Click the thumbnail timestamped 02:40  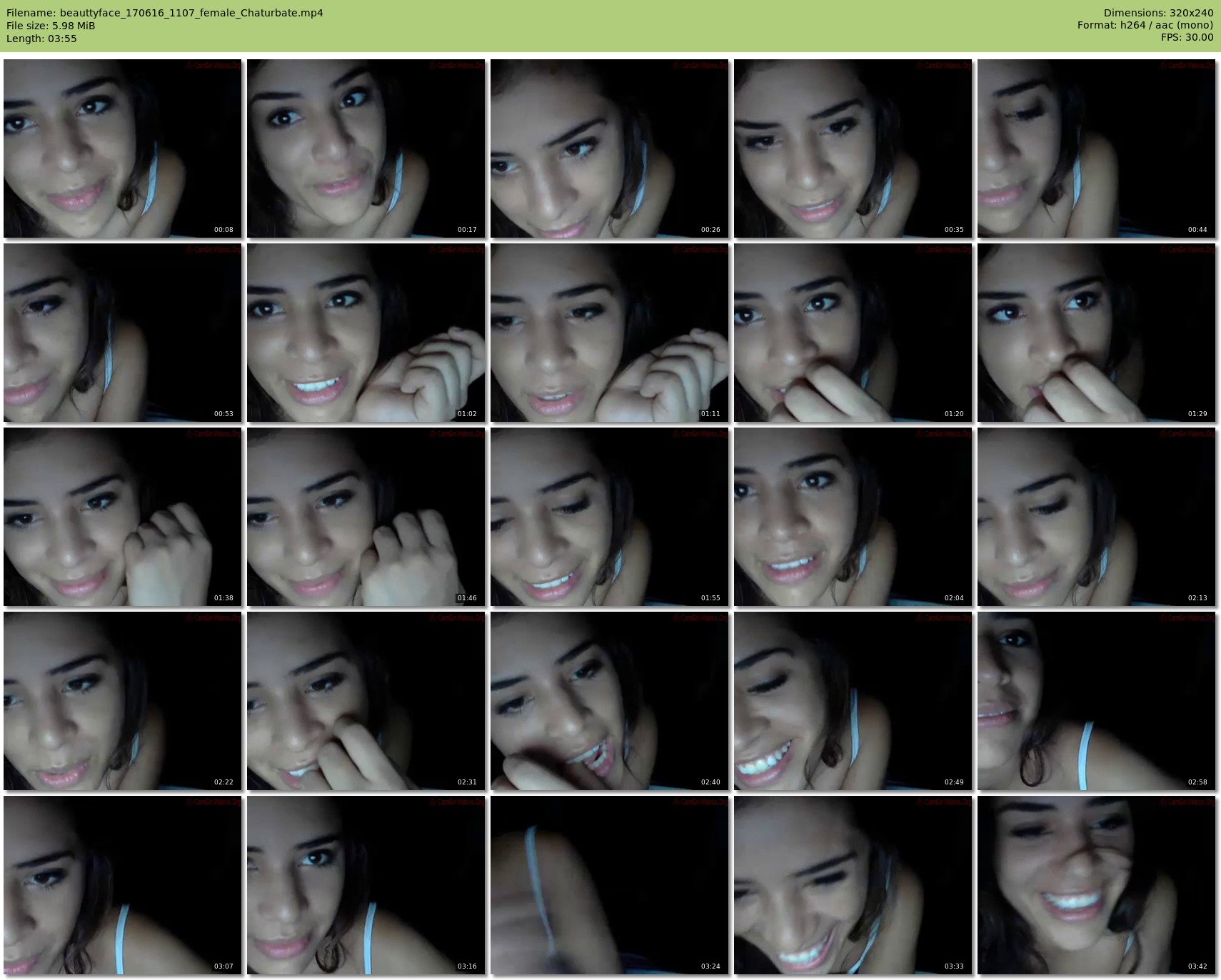[610, 701]
